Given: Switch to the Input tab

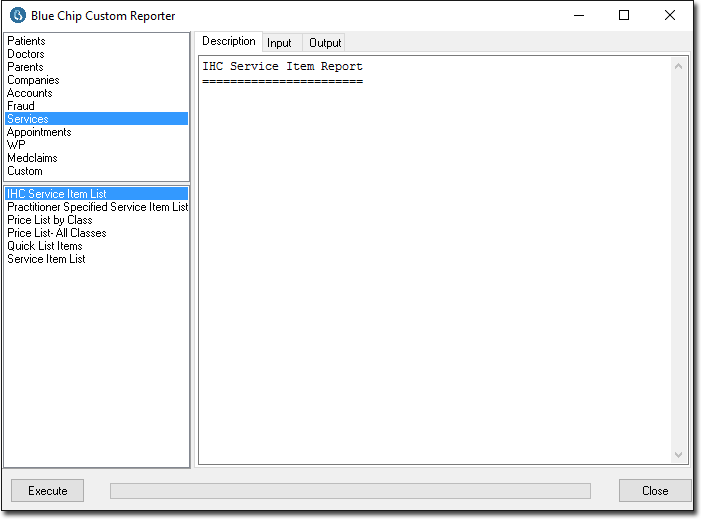Looking at the screenshot, I should 279,43.
